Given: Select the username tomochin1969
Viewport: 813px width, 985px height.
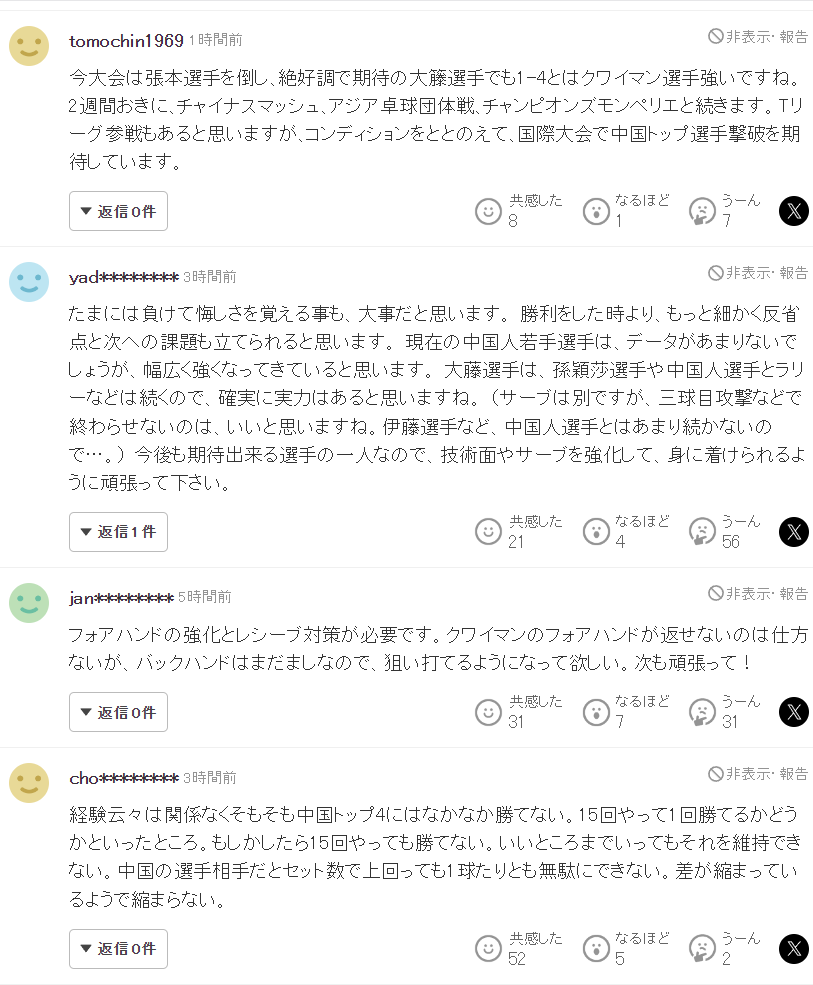Looking at the screenshot, I should (124, 41).
